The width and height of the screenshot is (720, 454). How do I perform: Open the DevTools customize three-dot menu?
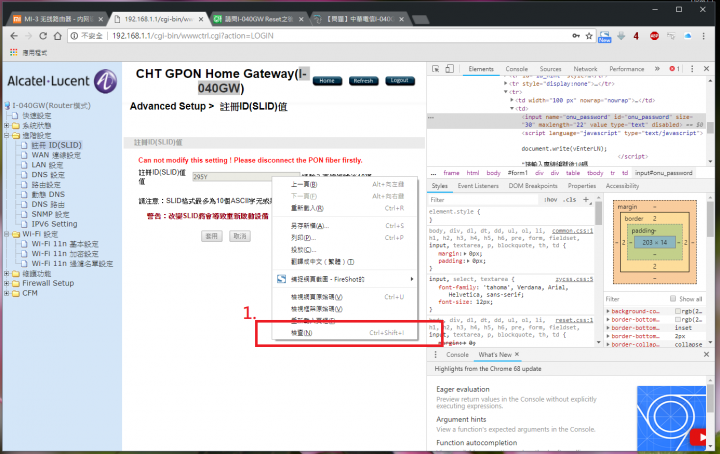click(x=692, y=69)
